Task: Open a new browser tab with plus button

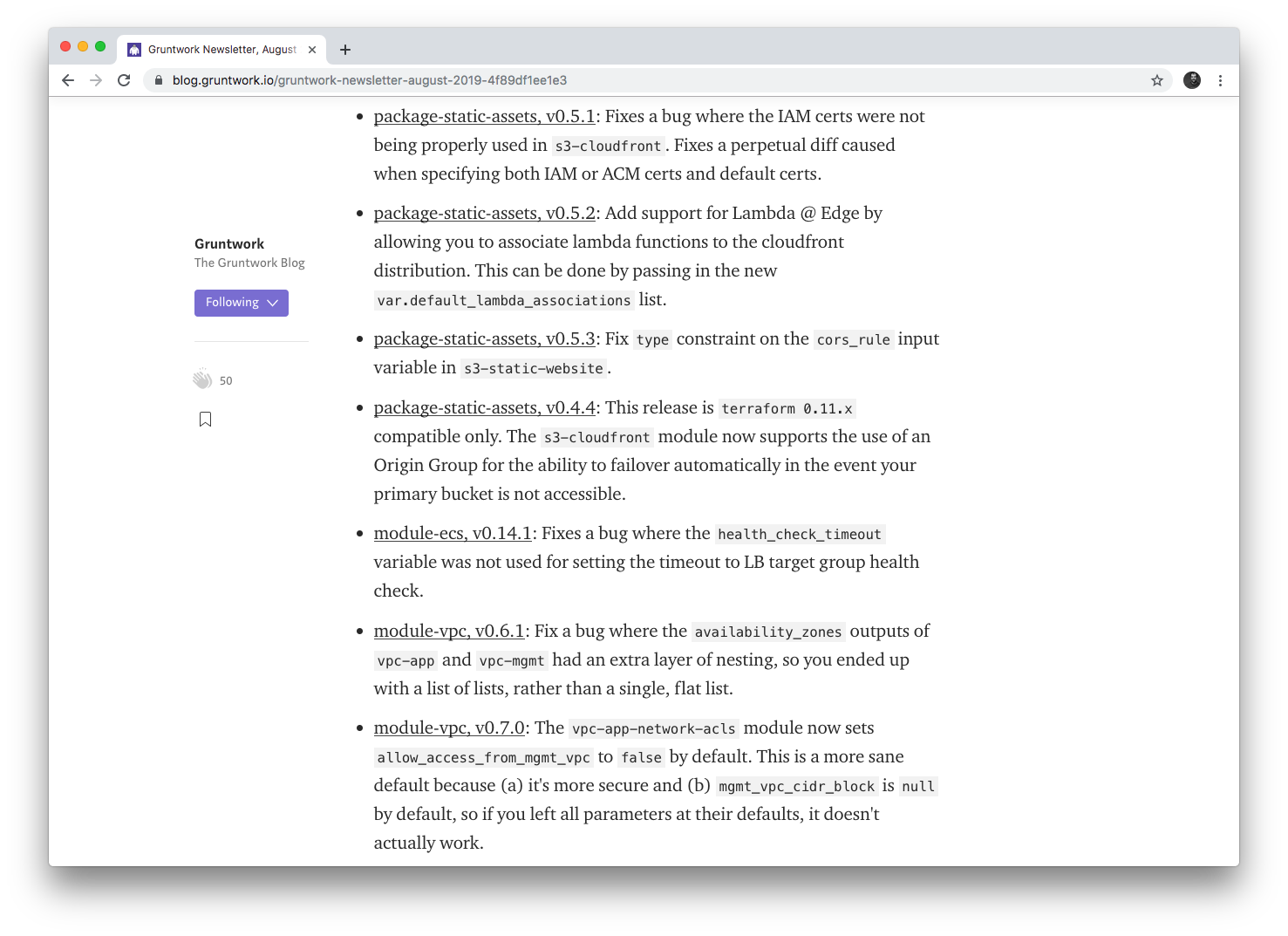Action: [345, 50]
